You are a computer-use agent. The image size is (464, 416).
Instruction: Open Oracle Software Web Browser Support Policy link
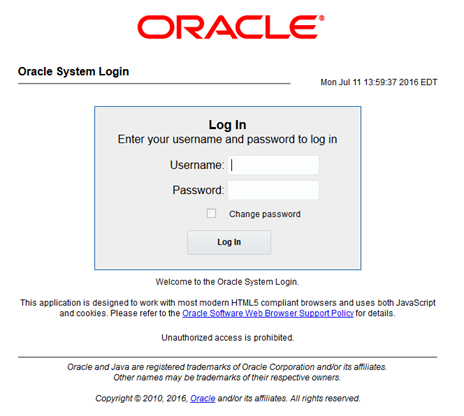point(268,313)
